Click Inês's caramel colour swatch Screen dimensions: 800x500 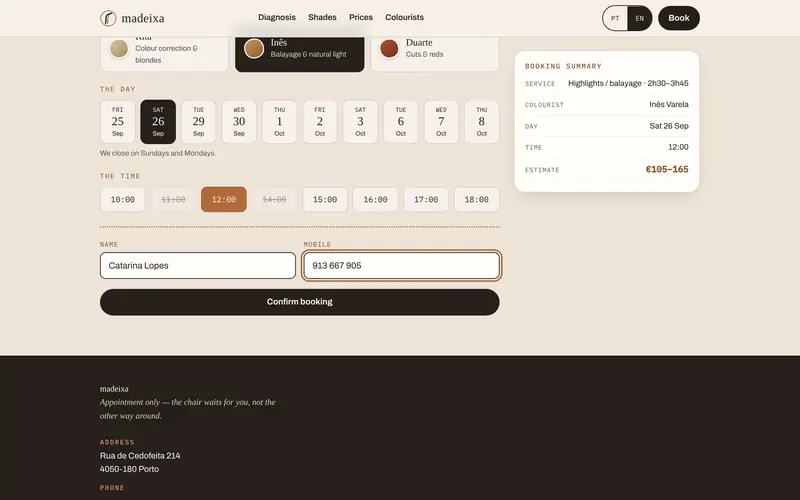[x=254, y=48]
